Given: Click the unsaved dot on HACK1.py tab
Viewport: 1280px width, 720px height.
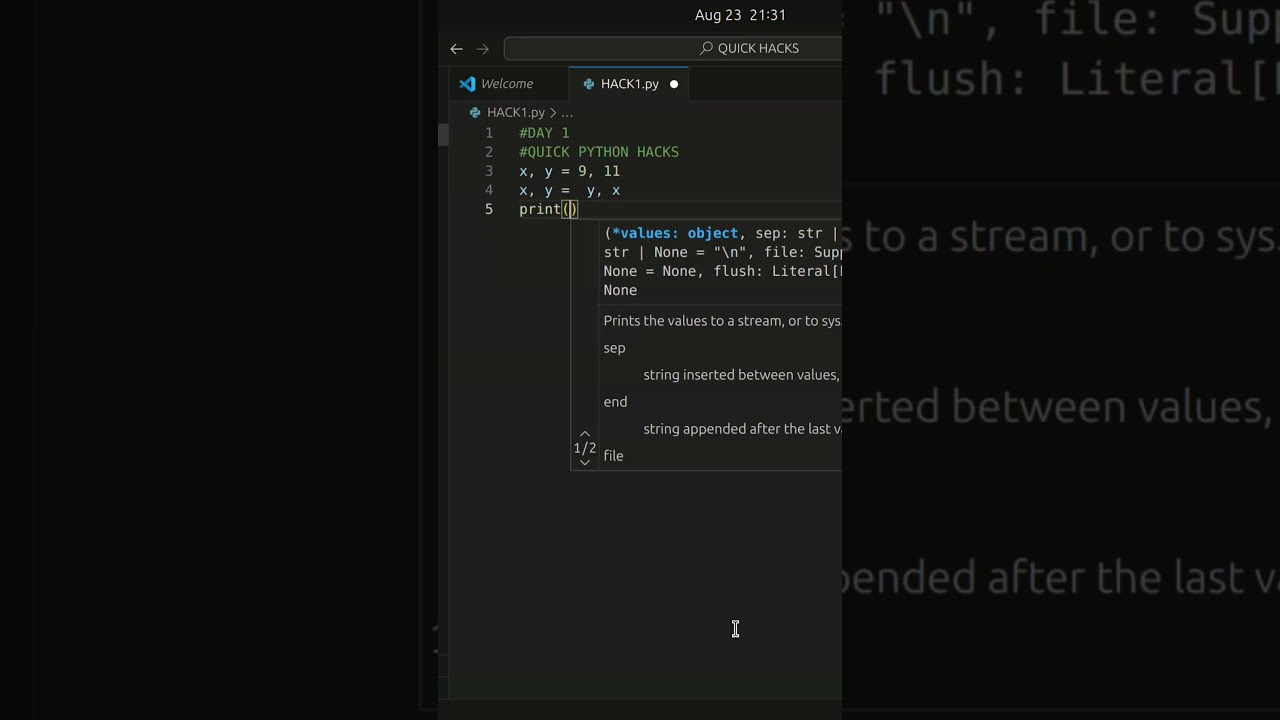Looking at the screenshot, I should coord(674,84).
